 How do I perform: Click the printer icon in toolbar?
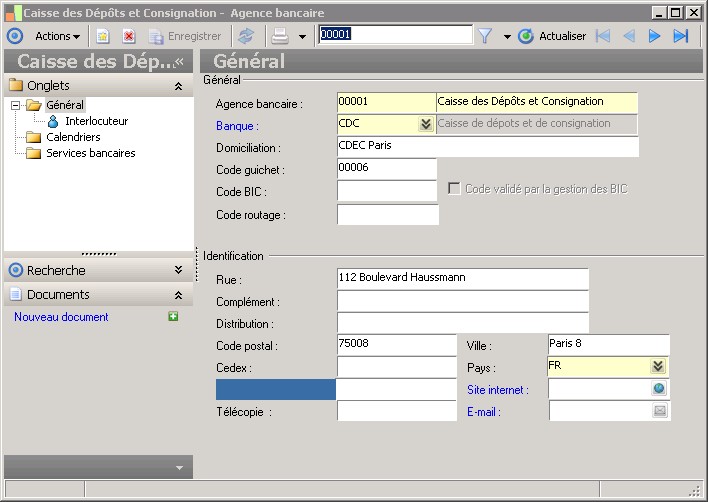coord(281,36)
